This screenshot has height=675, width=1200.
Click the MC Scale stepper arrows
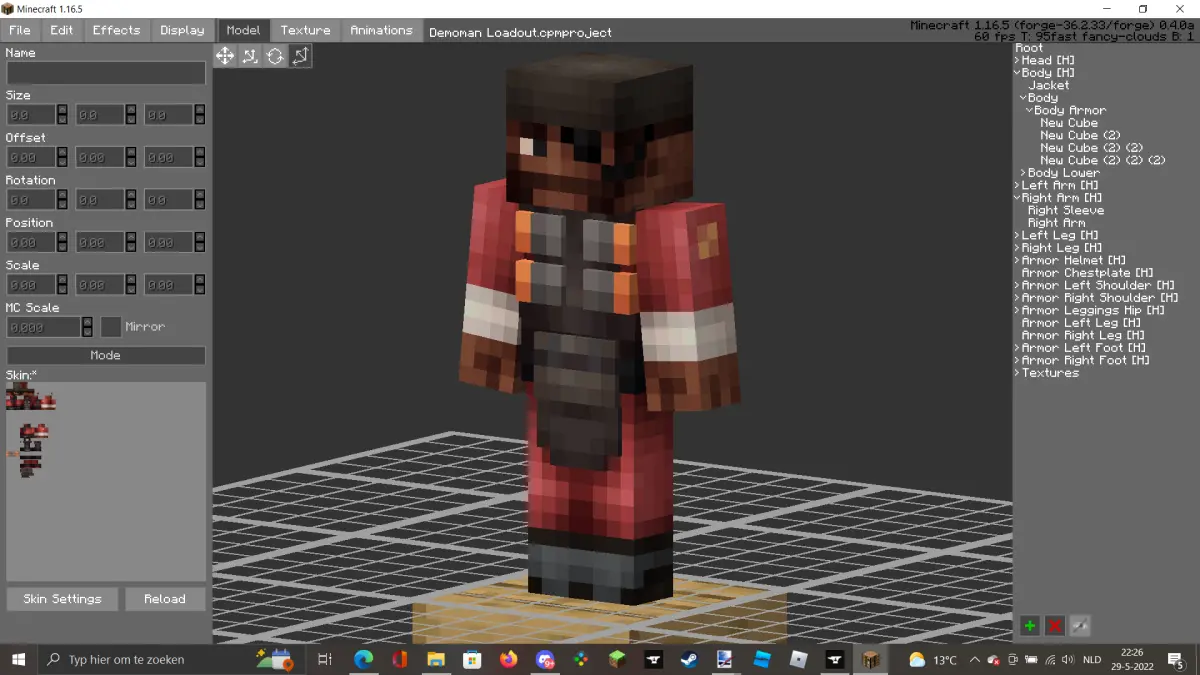[88, 327]
